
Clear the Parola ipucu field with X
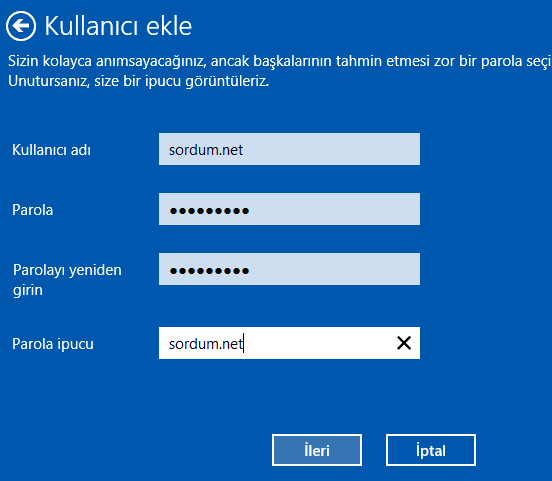pyautogui.click(x=404, y=343)
